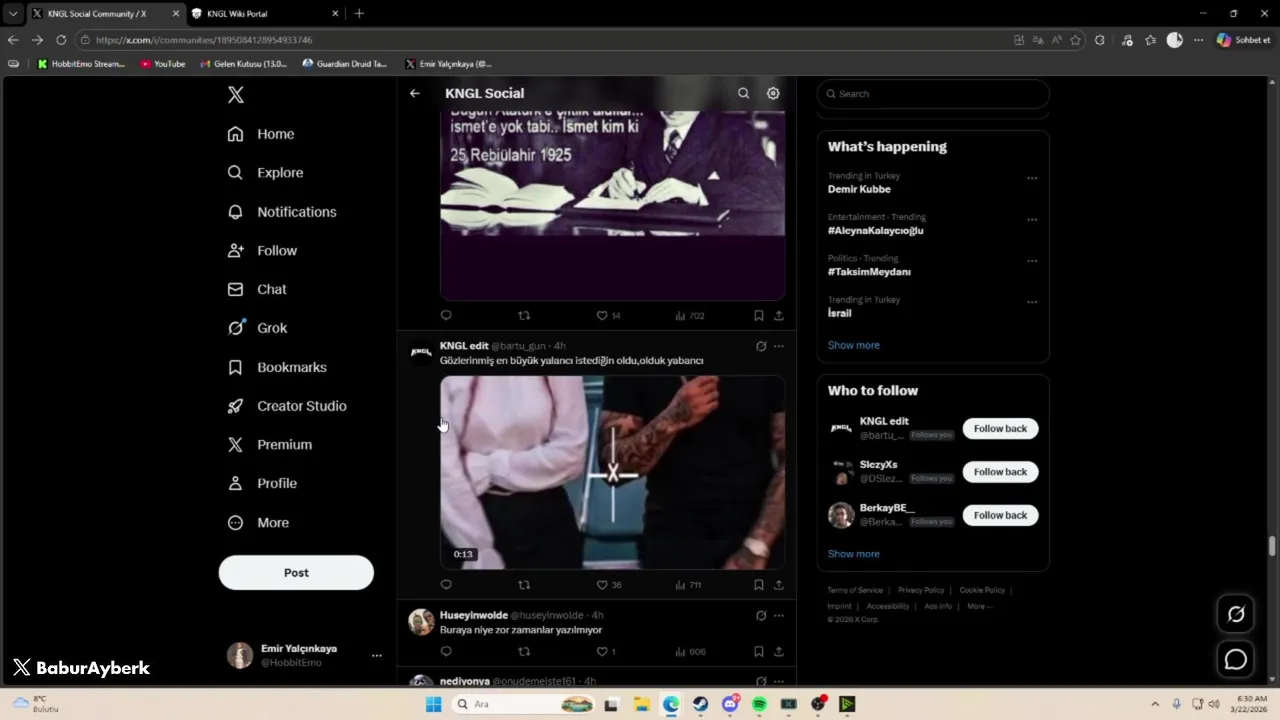Image resolution: width=1280 pixels, height=720 pixels.
Task: Open more options on KNGL edit post
Action: pyautogui.click(x=779, y=346)
